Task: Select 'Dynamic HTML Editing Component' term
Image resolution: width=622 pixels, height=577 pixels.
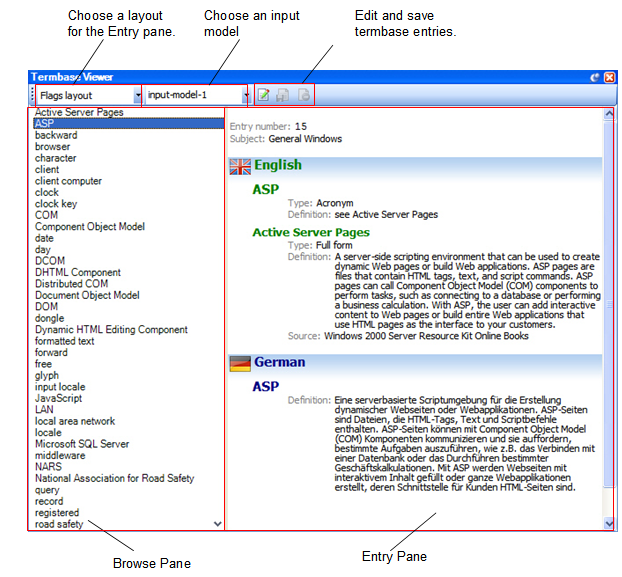Action: click(x=111, y=330)
